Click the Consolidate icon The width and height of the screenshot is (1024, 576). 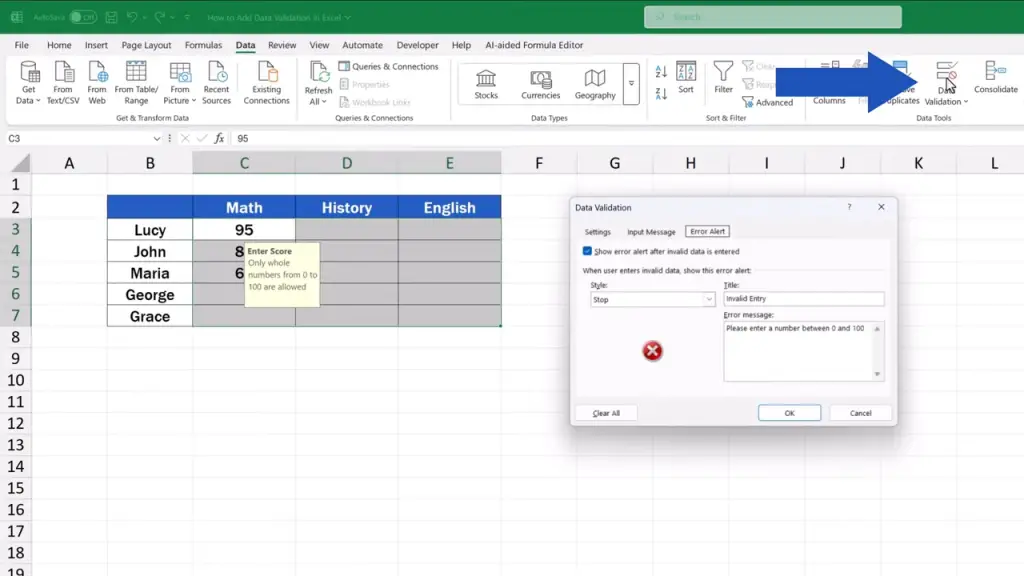coord(995,72)
